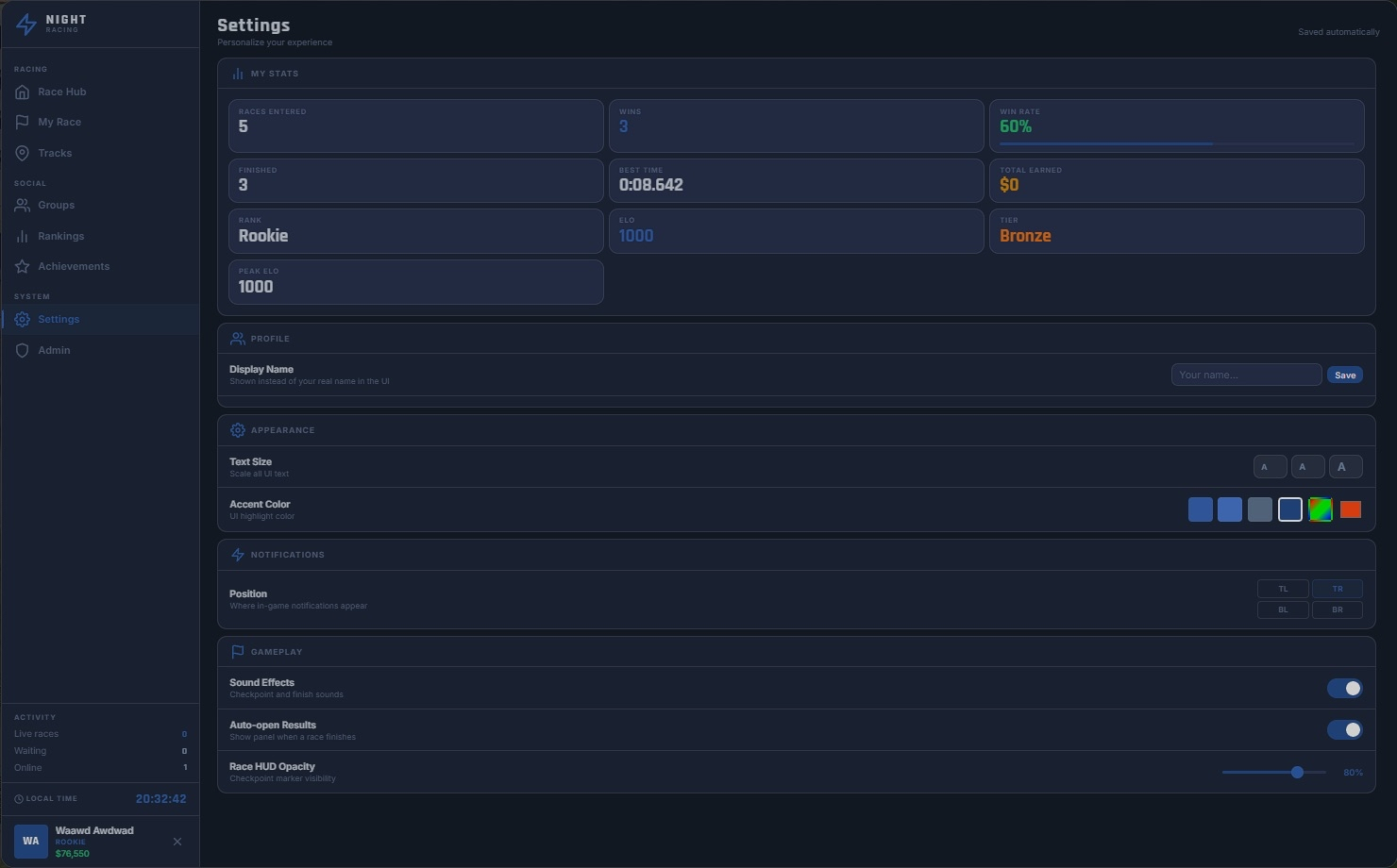The height and width of the screenshot is (868, 1397).
Task: Set notification position to BR
Action: (x=1338, y=609)
